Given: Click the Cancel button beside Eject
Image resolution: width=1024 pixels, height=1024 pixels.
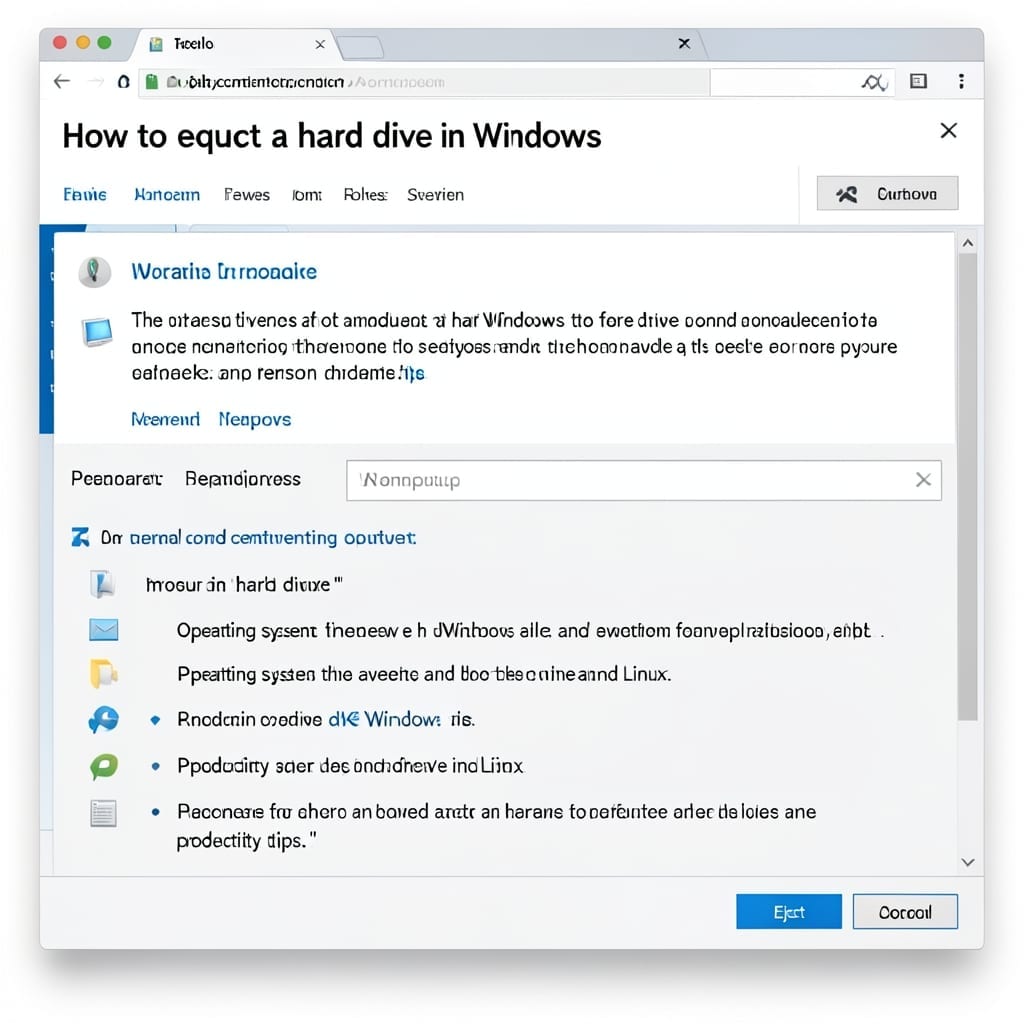Looking at the screenshot, I should (905, 912).
